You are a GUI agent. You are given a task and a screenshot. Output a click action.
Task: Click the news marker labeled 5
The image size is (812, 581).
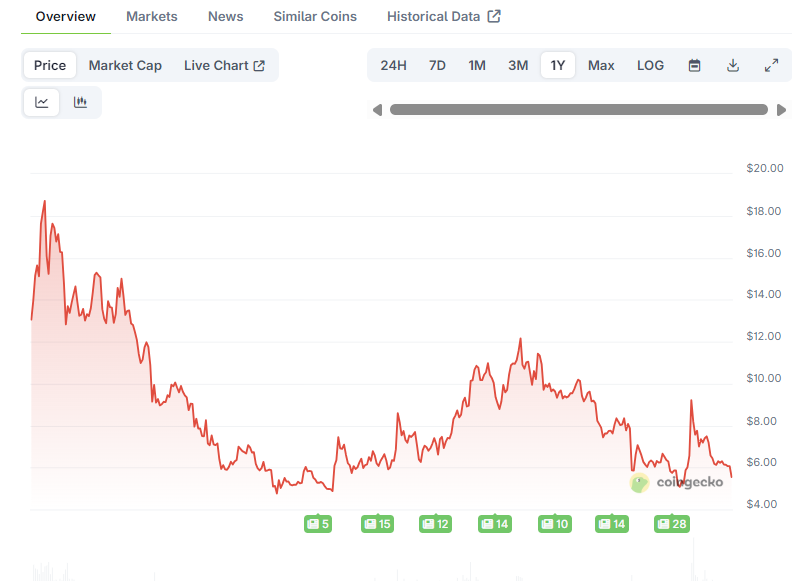318,523
